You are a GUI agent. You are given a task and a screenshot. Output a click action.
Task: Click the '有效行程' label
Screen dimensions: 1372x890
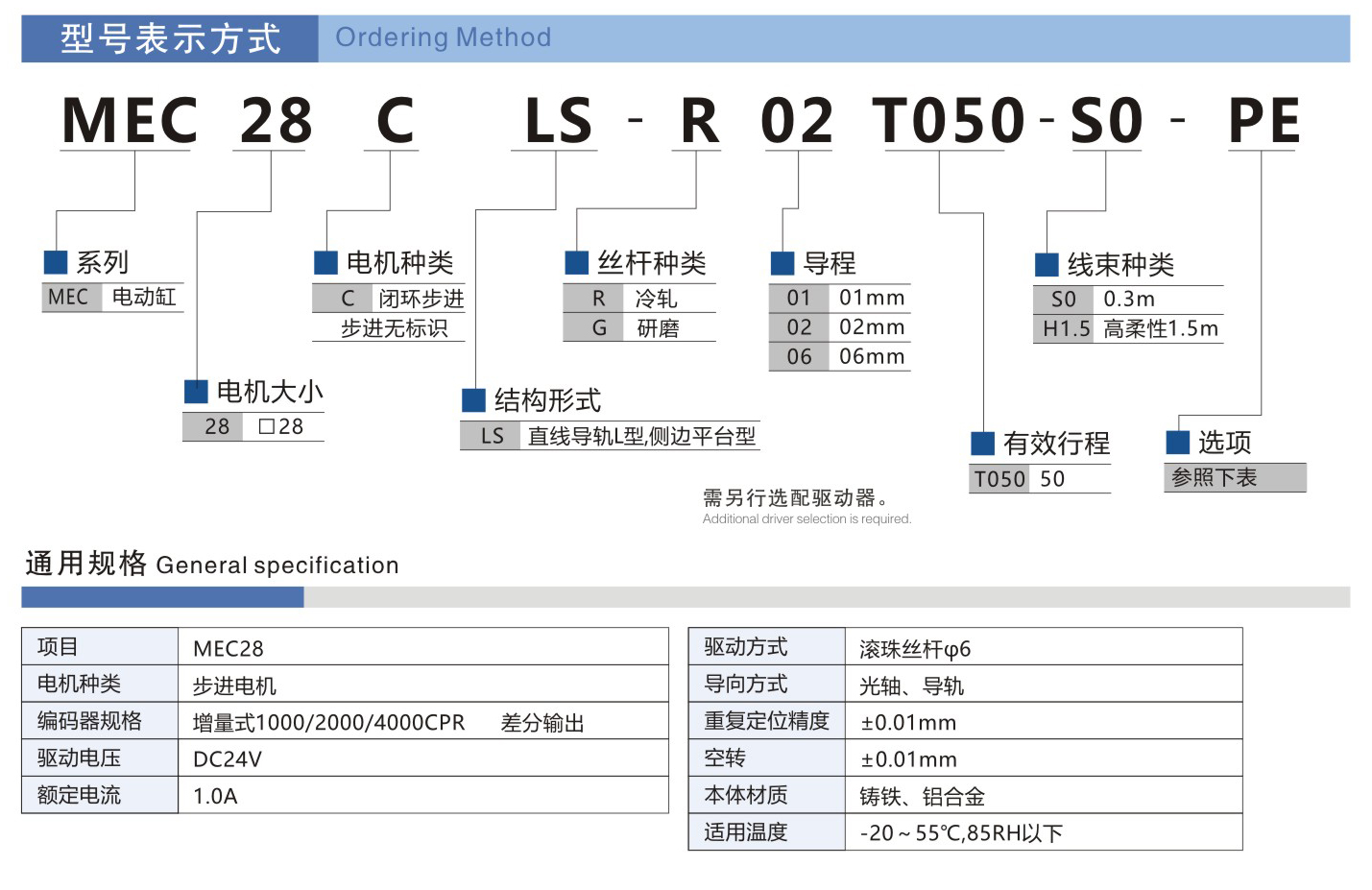(1056, 443)
